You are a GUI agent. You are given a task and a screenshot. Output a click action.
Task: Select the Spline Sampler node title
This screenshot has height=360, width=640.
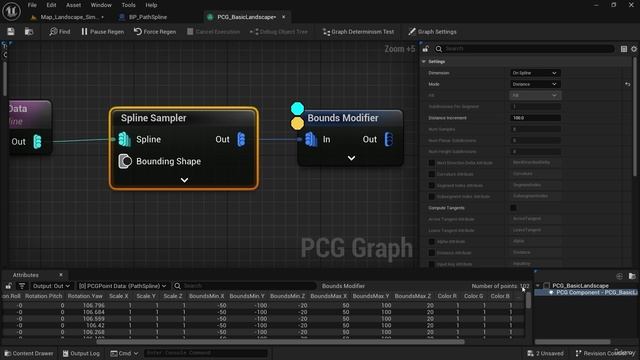click(x=153, y=118)
